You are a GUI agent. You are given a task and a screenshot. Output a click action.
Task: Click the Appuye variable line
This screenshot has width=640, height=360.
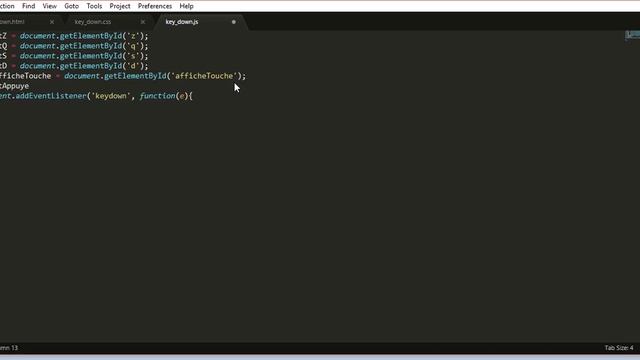click(x=14, y=86)
